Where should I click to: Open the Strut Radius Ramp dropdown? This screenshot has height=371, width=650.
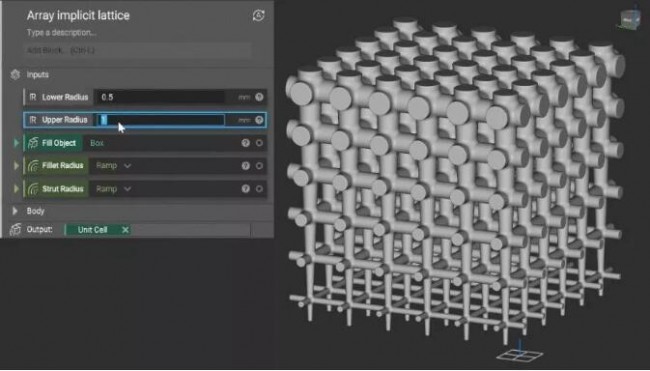pos(114,189)
